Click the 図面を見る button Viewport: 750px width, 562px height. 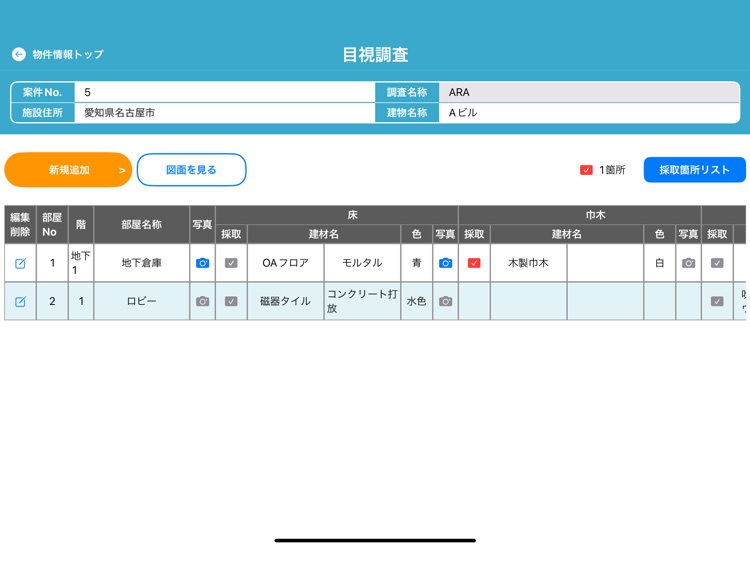191,170
